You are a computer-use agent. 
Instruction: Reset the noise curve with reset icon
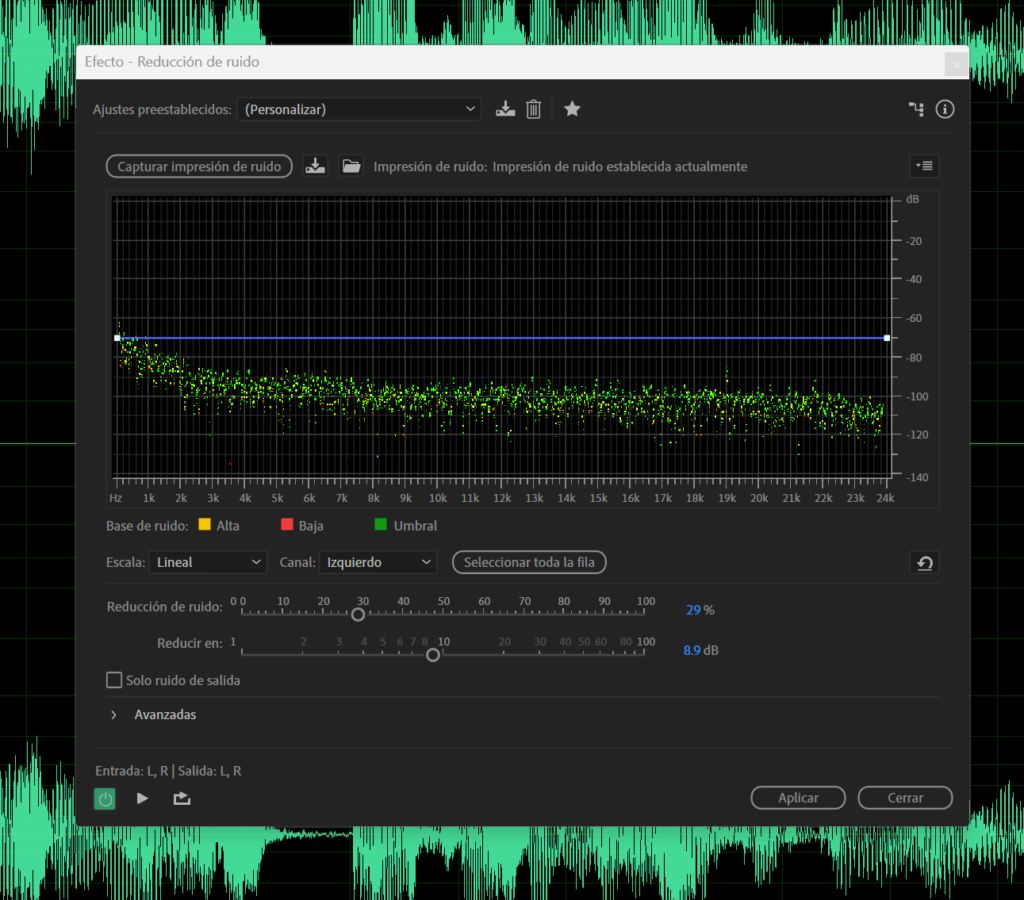(924, 562)
